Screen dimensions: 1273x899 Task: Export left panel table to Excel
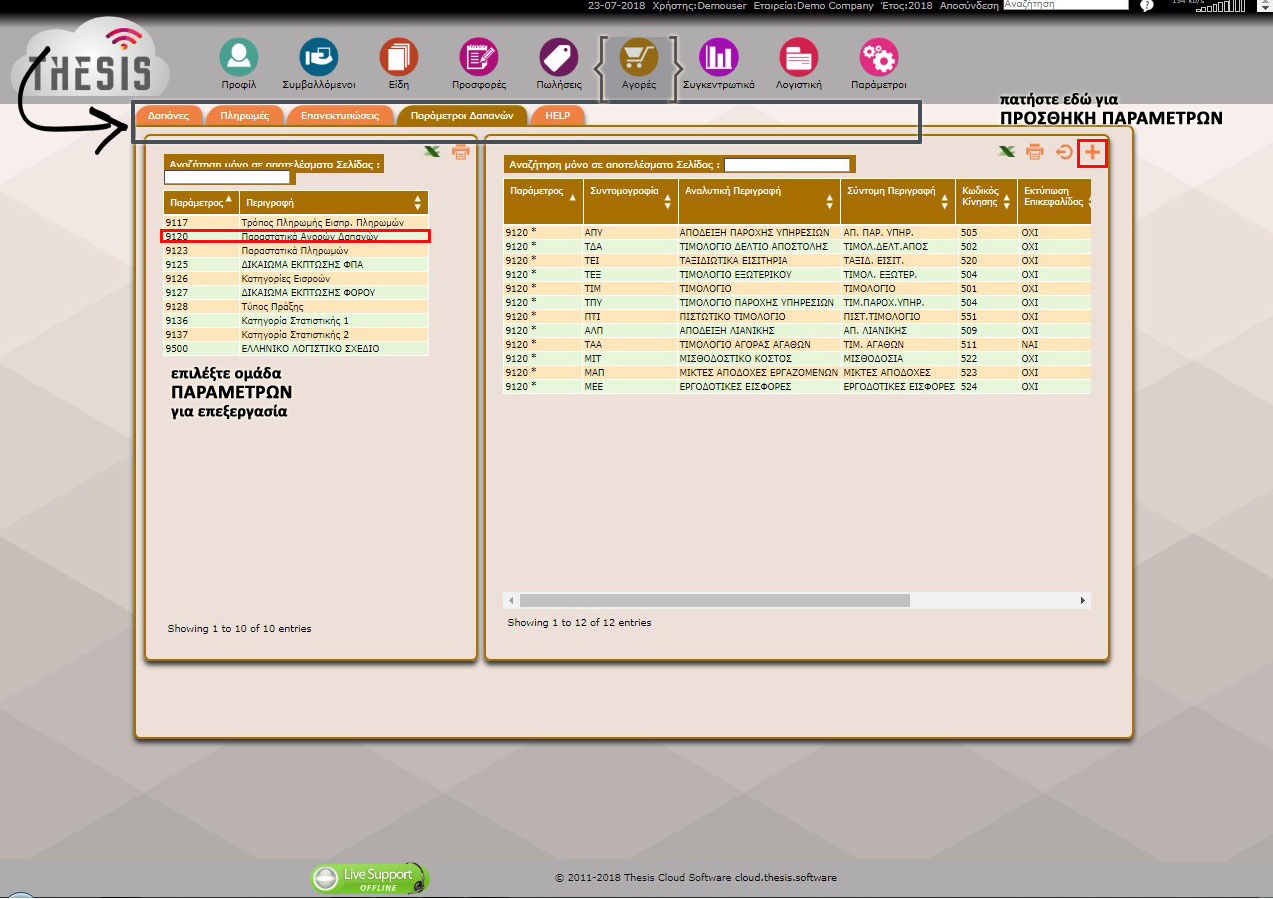(x=432, y=153)
